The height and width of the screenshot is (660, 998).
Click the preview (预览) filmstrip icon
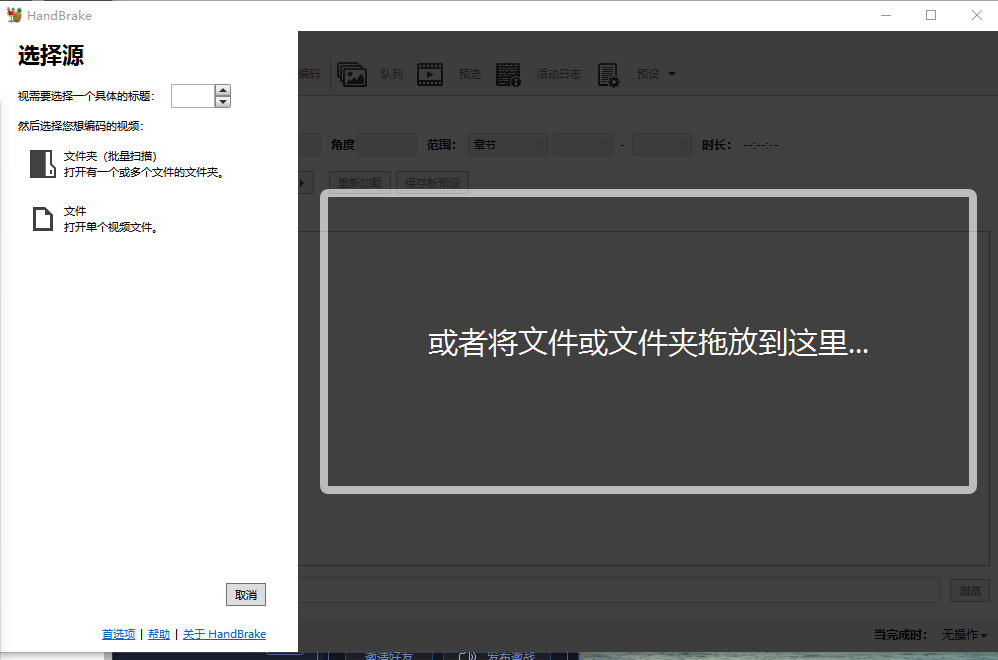click(x=430, y=74)
